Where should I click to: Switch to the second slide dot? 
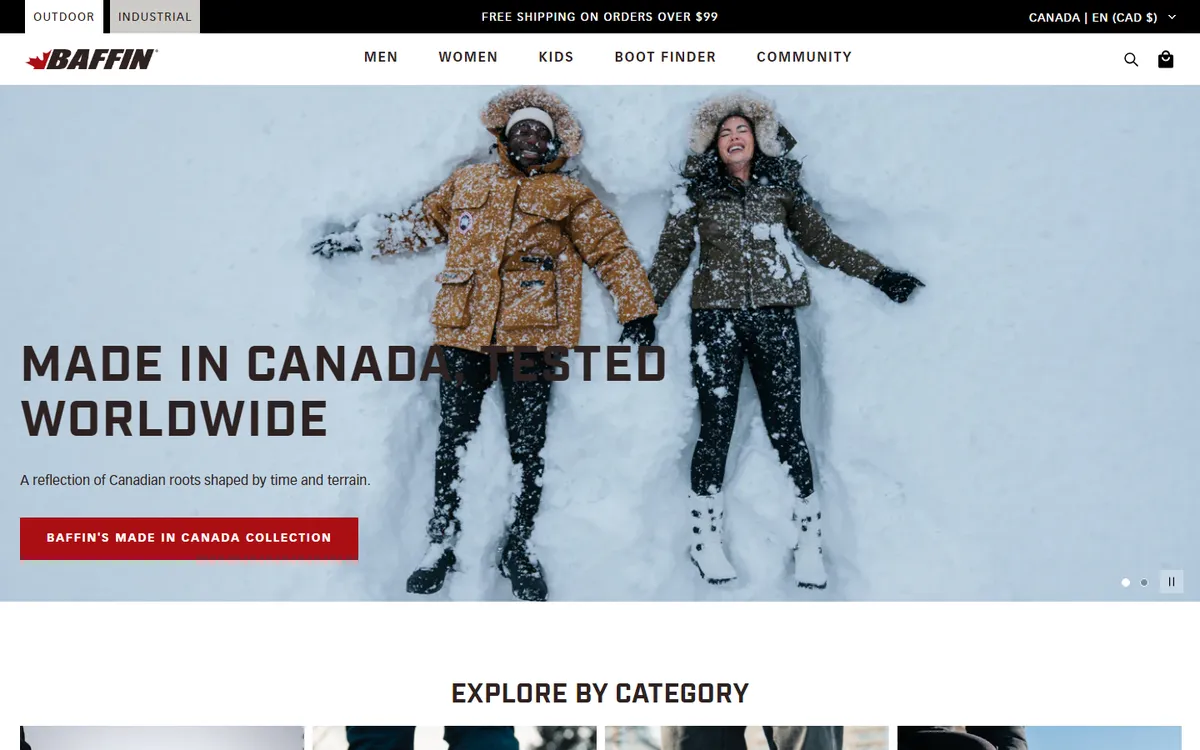1145,582
